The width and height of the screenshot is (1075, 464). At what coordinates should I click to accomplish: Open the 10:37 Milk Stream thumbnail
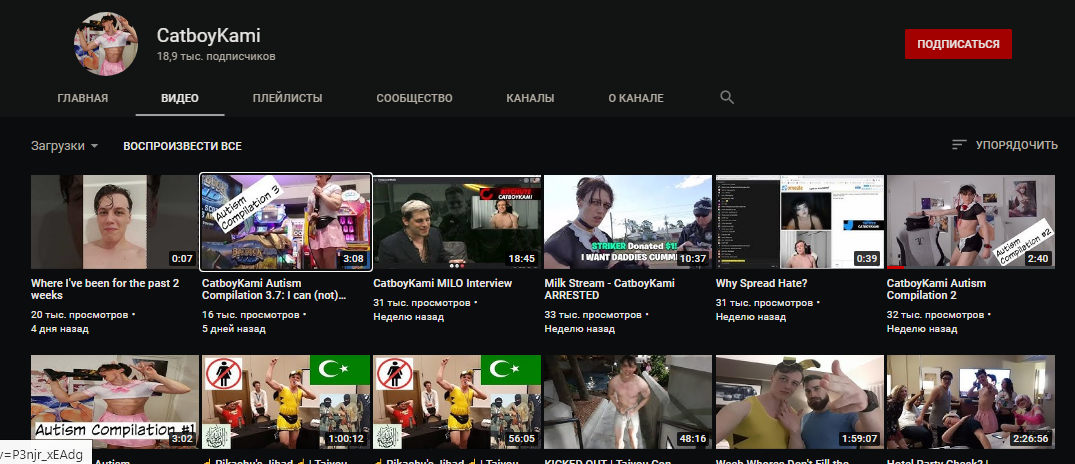click(628, 222)
